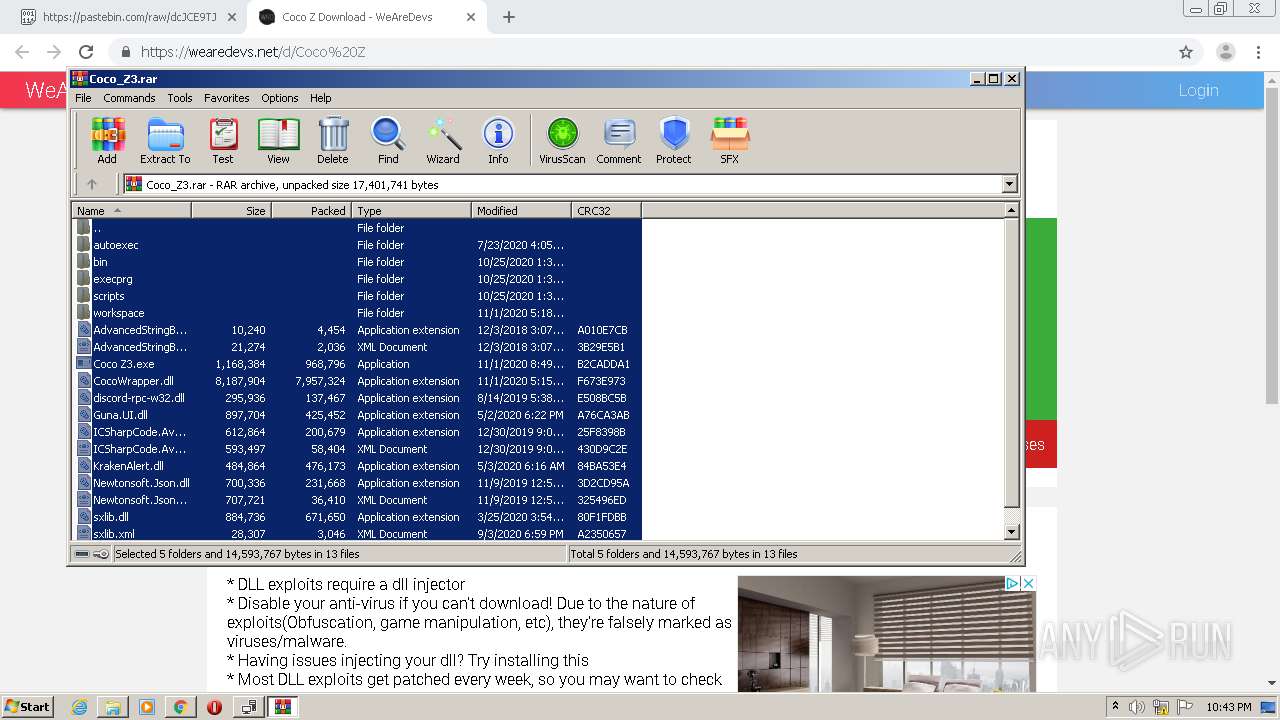Viewport: 1280px width, 720px height.
Task: Open the browser profile avatar icon
Action: click(x=1226, y=52)
